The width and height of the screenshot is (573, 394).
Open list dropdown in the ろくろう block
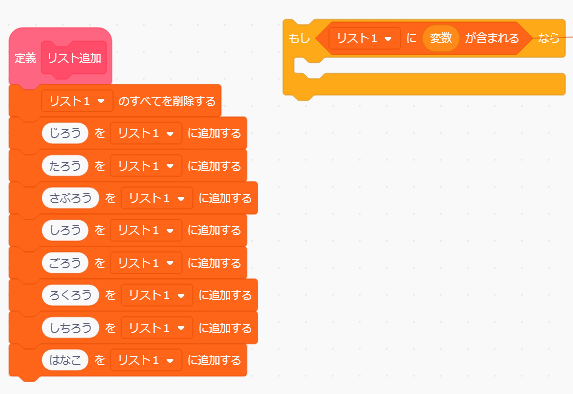[157, 295]
